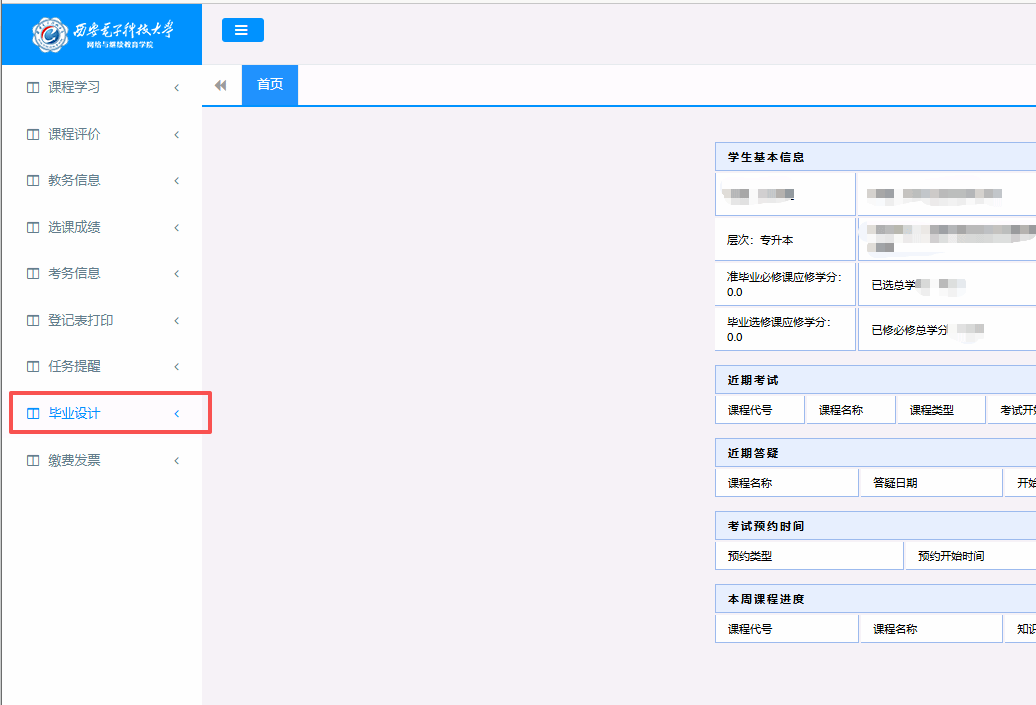Image resolution: width=1036 pixels, height=705 pixels.
Task: Expand the 考务信息 chevron arrow
Action: 177,274
